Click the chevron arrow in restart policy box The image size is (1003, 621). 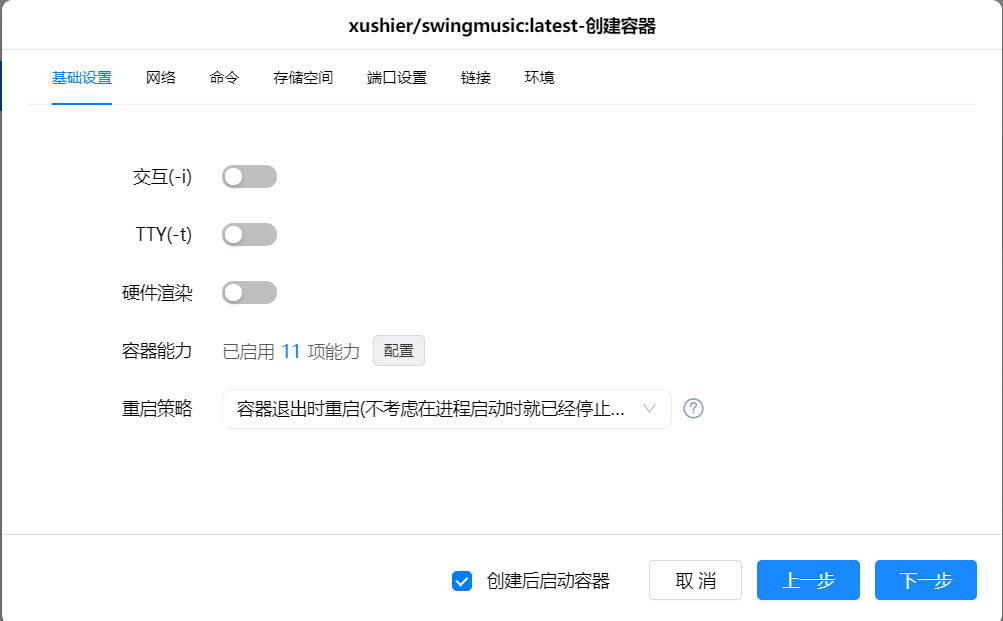pyautogui.click(x=649, y=409)
